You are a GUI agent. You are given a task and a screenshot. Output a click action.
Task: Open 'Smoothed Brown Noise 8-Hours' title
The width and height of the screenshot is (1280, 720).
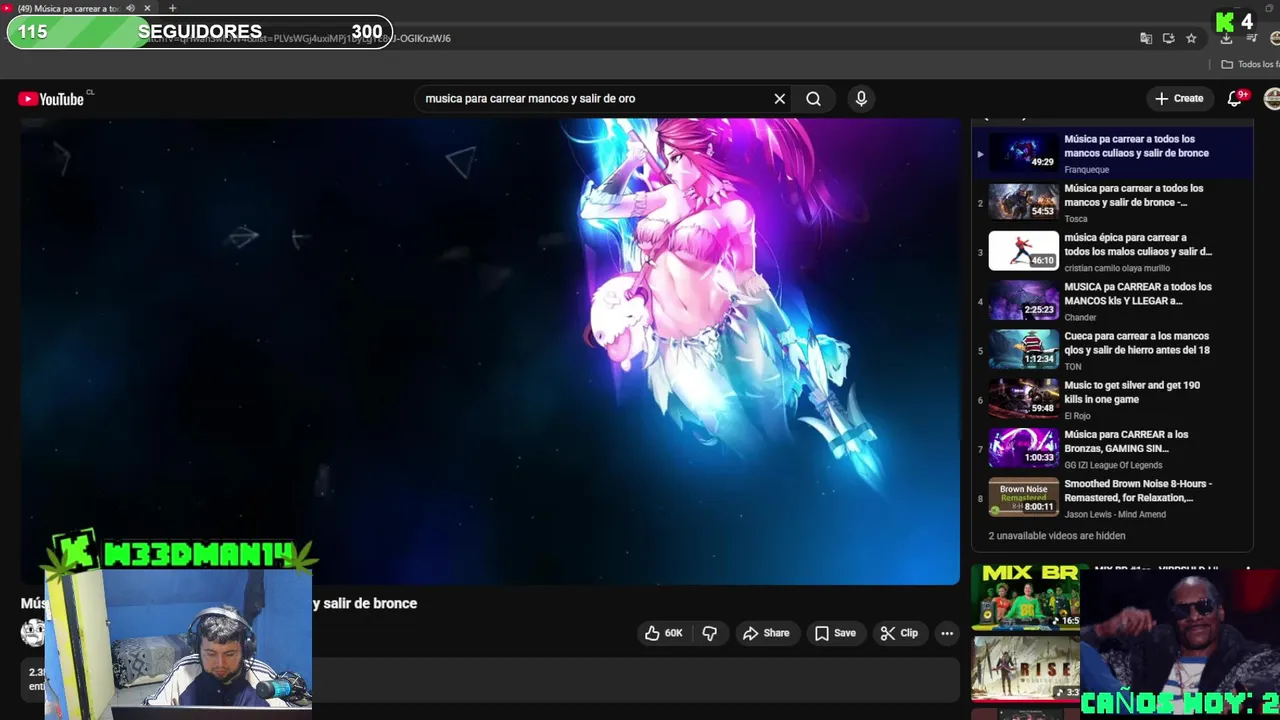[x=1138, y=490]
